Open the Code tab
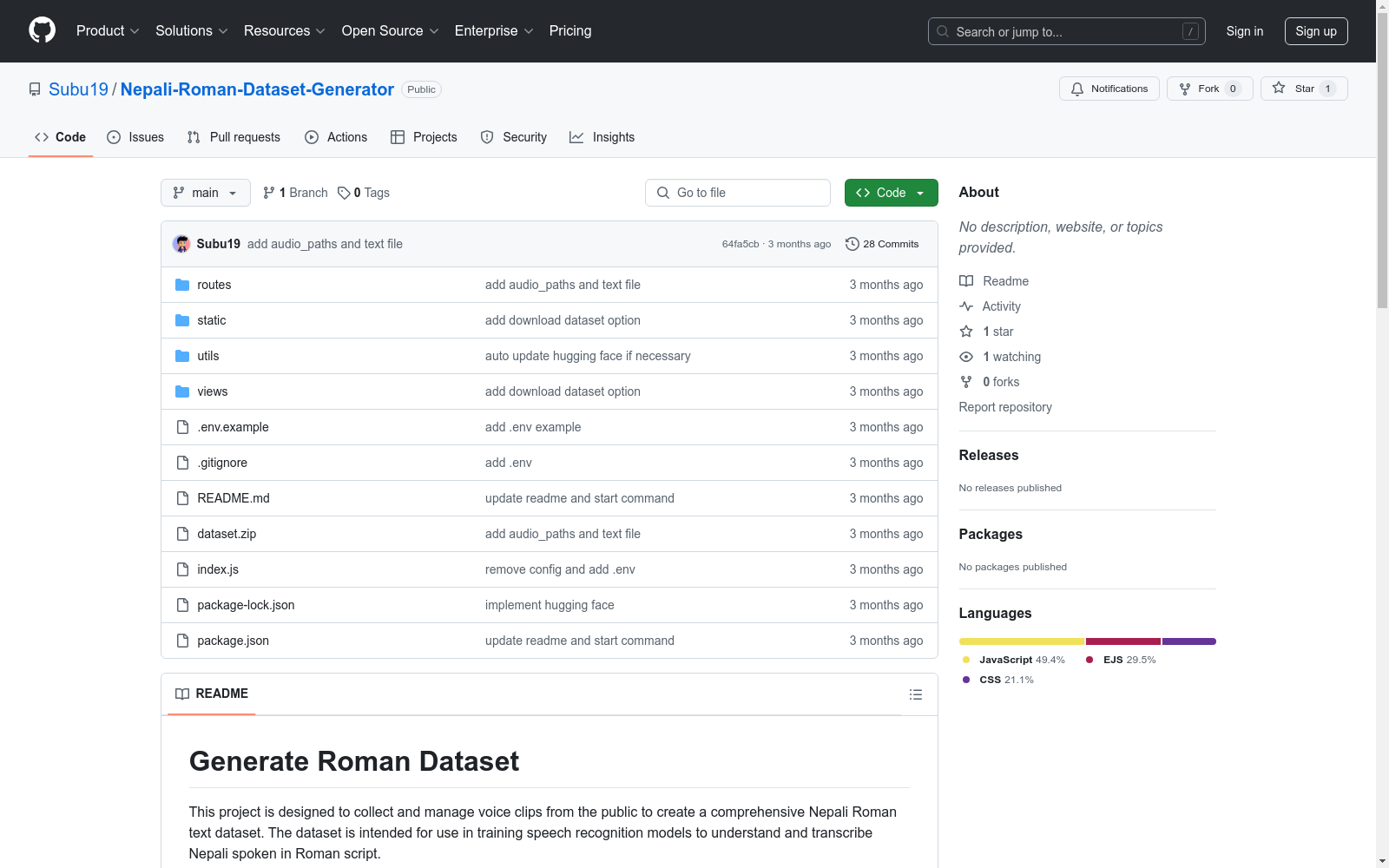Image resolution: width=1389 pixels, height=868 pixels. (61, 137)
